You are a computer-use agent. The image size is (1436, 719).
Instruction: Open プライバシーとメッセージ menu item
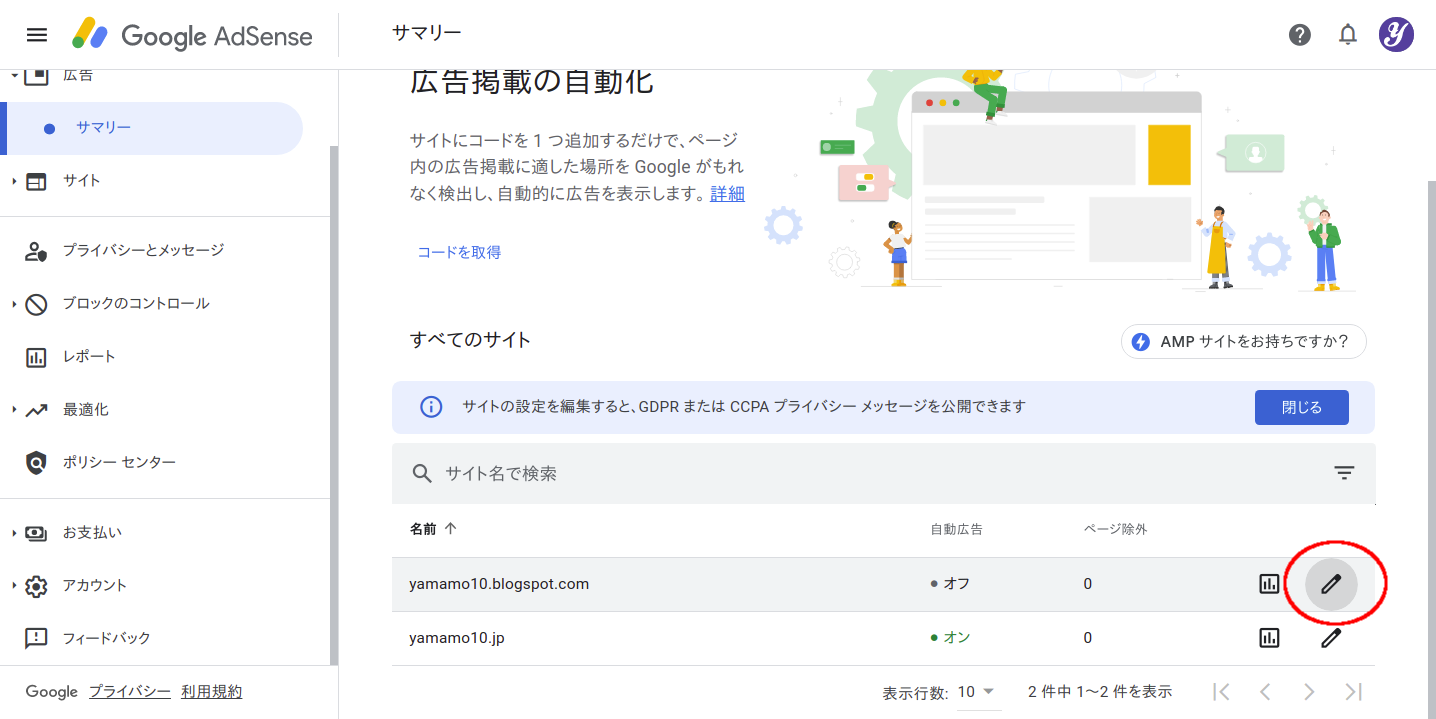(x=144, y=251)
